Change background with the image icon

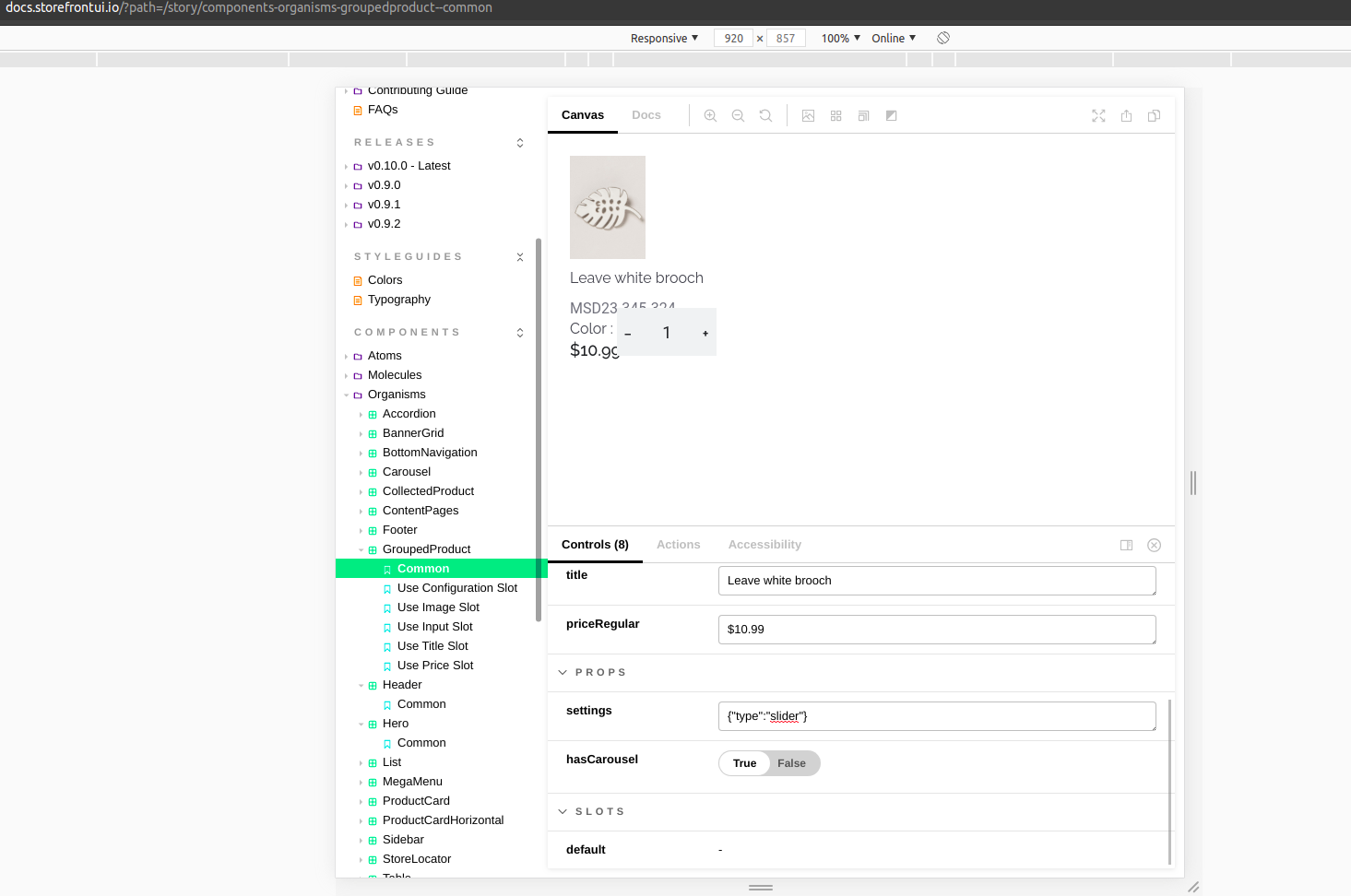808,116
